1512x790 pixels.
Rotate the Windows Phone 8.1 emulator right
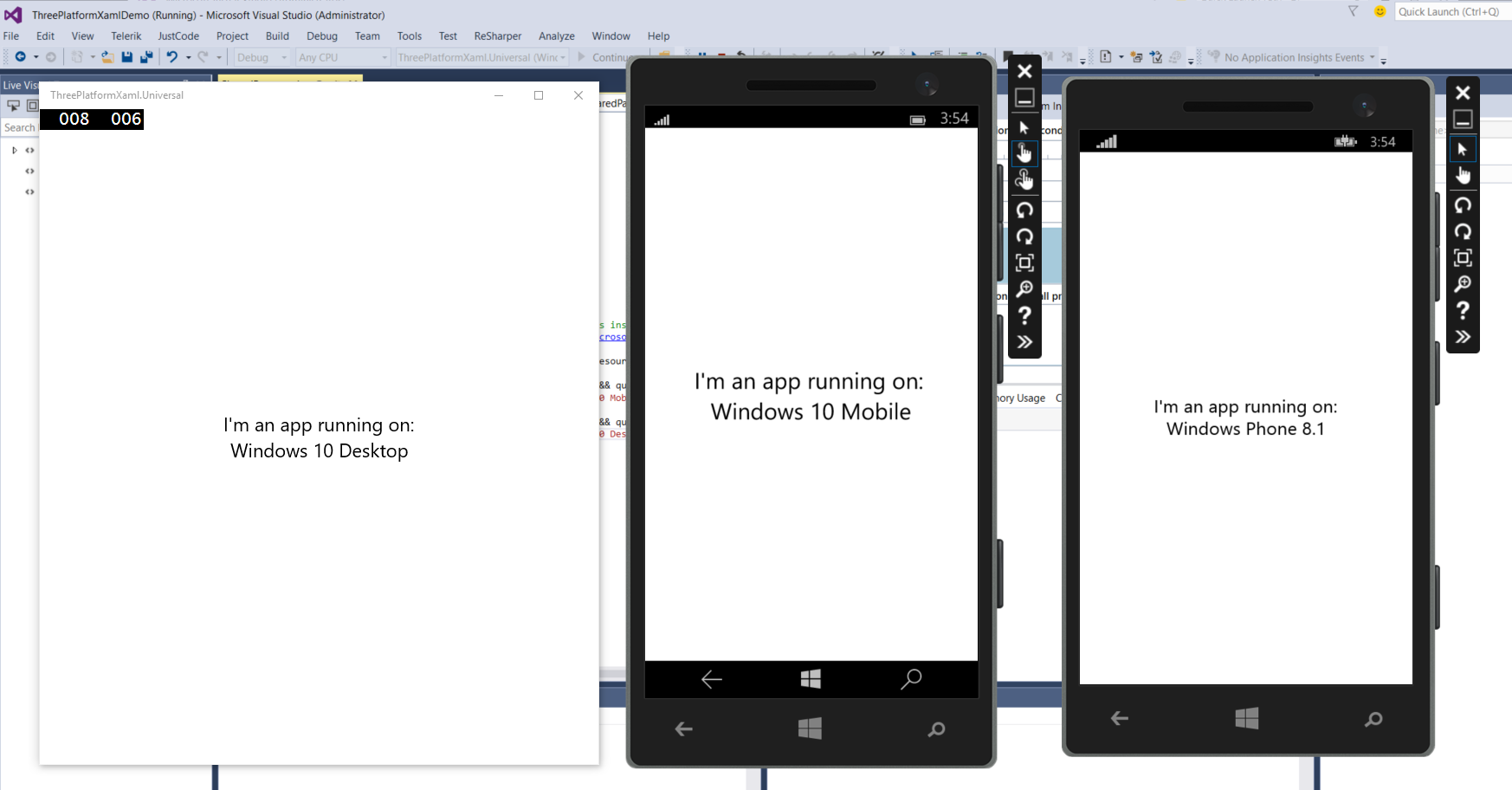coord(1463,231)
